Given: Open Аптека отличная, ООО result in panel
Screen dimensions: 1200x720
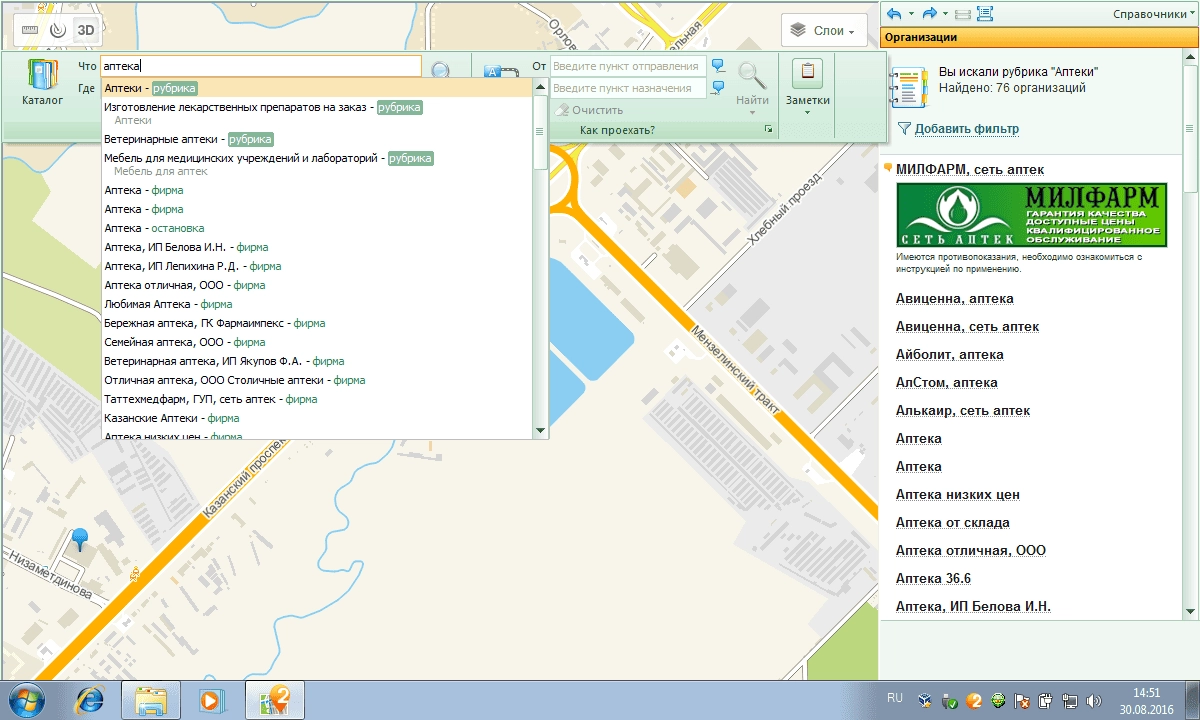Looking at the screenshot, I should (x=971, y=551).
